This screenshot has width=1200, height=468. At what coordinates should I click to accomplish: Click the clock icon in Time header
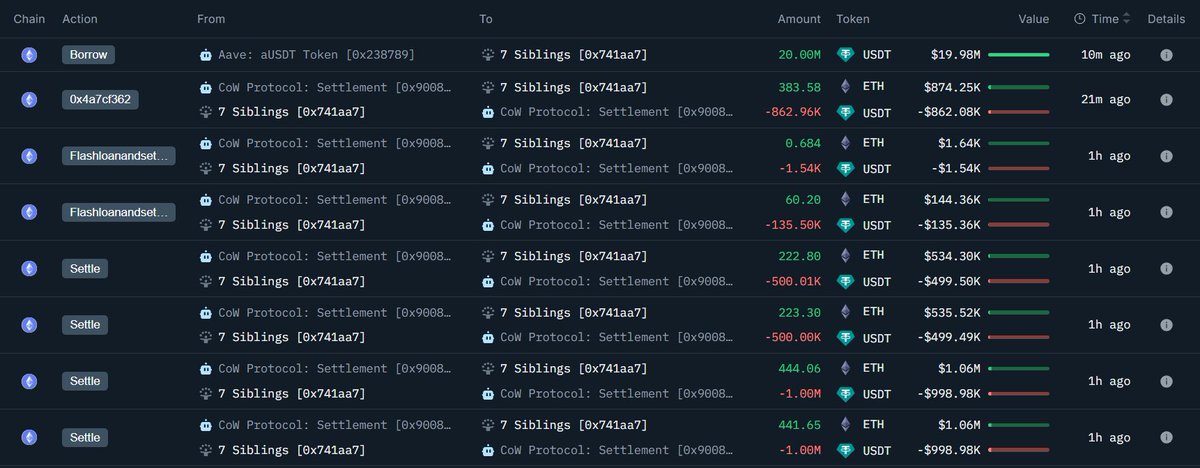tap(1080, 19)
